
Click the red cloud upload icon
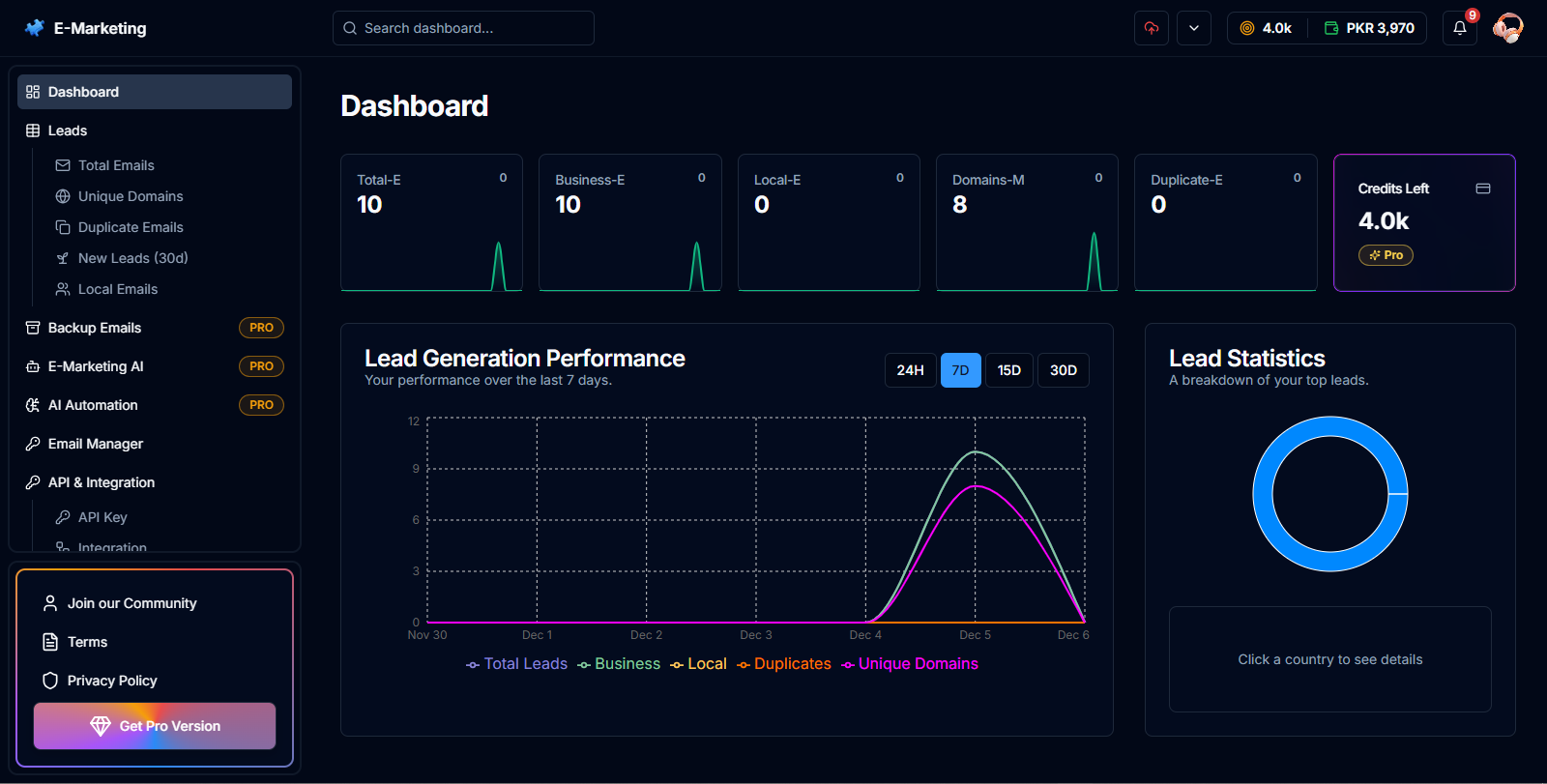click(1152, 28)
